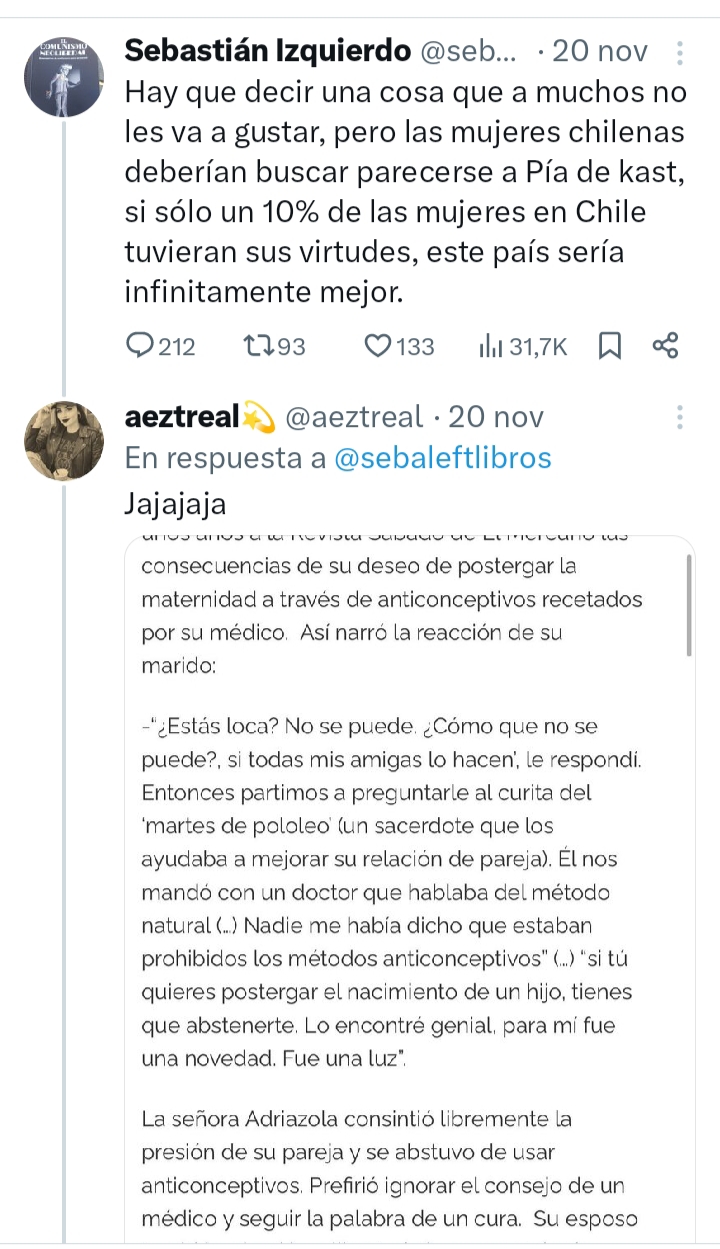Screen dimensions: 720x1249
Task: Click the scrollbar inside the attached screenshot
Action: click(x=689, y=606)
